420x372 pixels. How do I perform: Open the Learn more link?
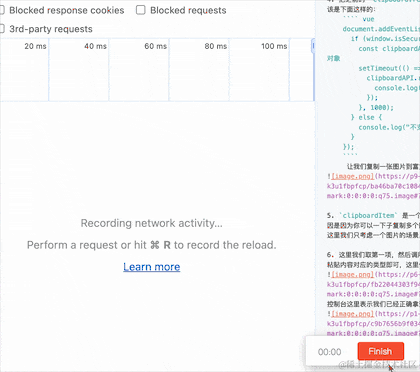[x=152, y=267]
